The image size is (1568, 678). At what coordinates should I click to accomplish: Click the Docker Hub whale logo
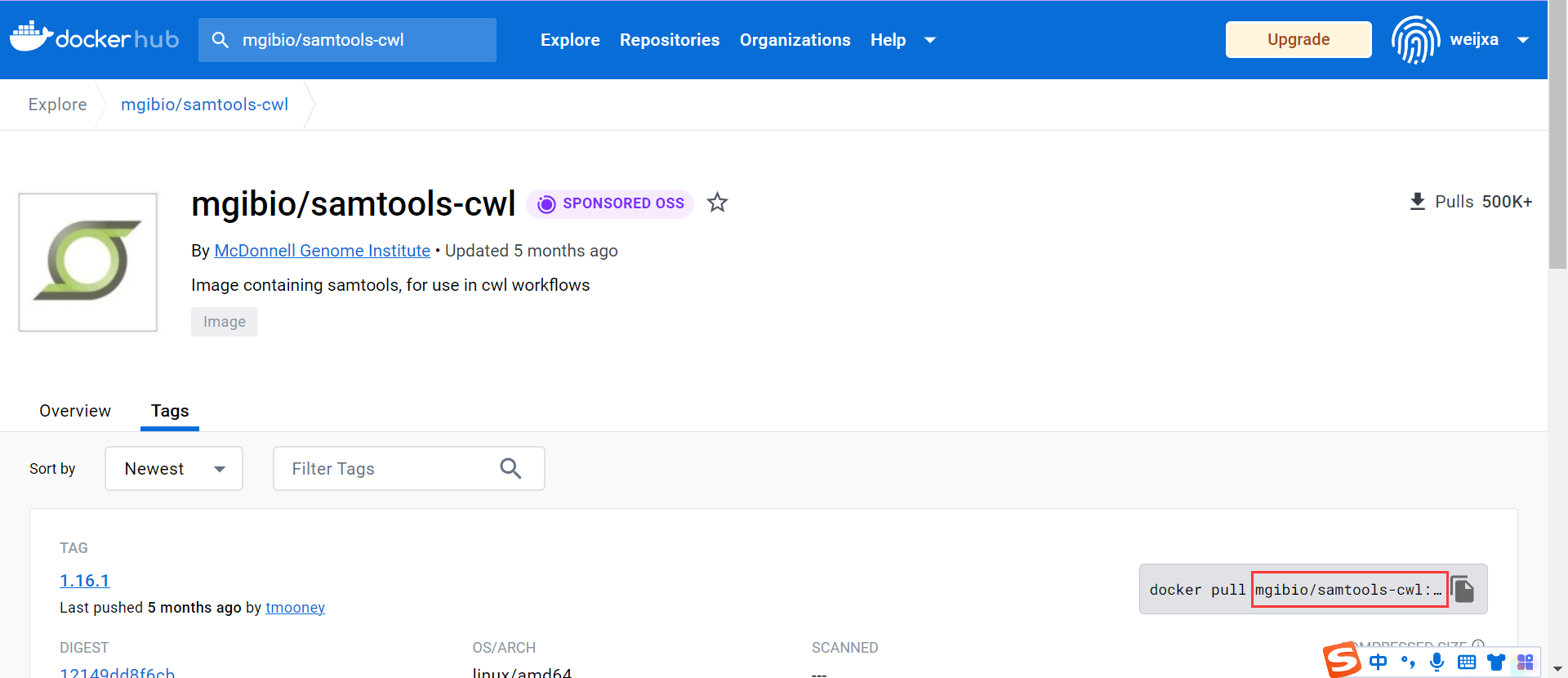coord(33,38)
